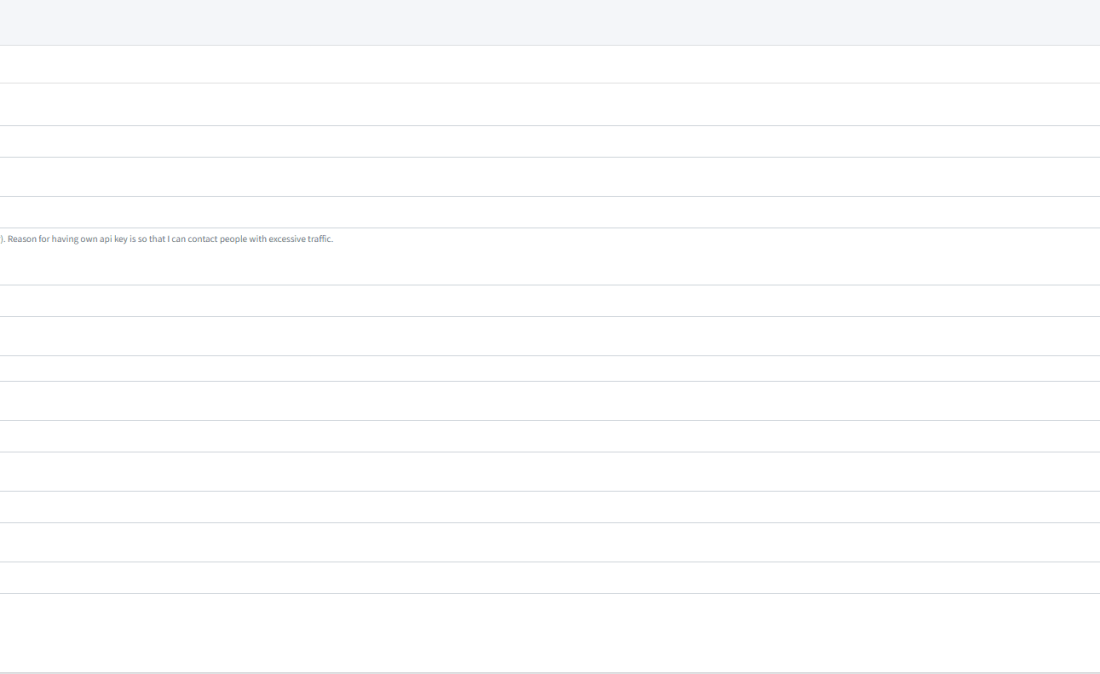Screen dimensions: 1100x674
Task: Select the first blank row under the header
Action: [x=550, y=64]
